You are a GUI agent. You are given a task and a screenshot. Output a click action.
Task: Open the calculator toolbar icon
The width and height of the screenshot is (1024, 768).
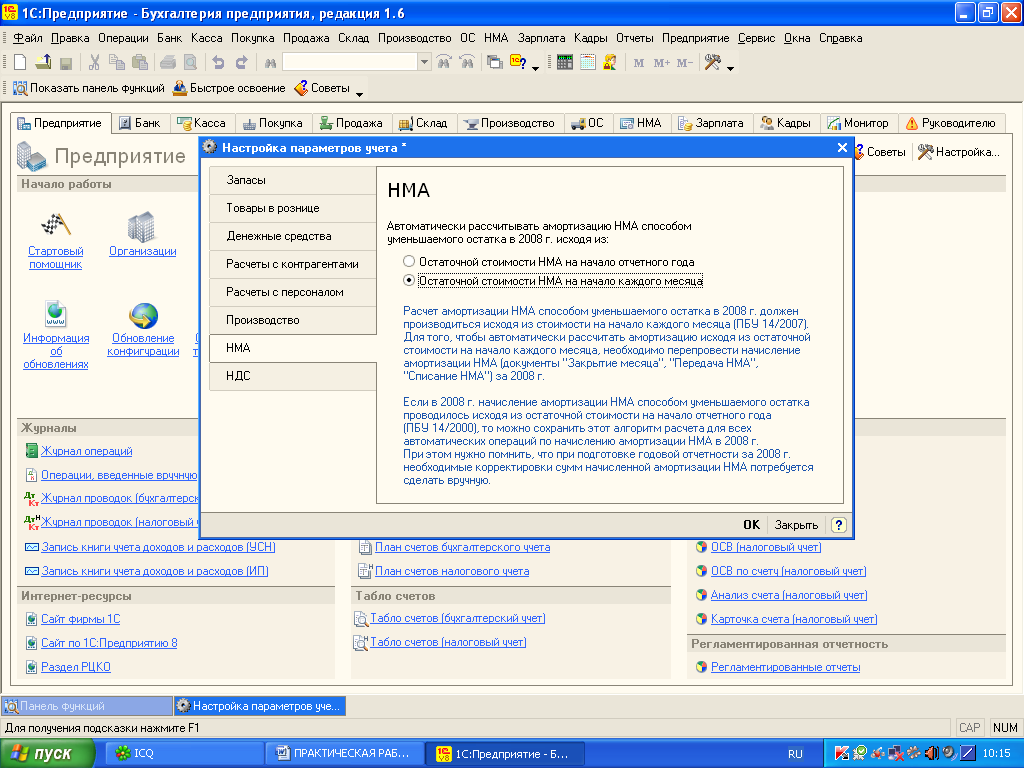point(565,63)
